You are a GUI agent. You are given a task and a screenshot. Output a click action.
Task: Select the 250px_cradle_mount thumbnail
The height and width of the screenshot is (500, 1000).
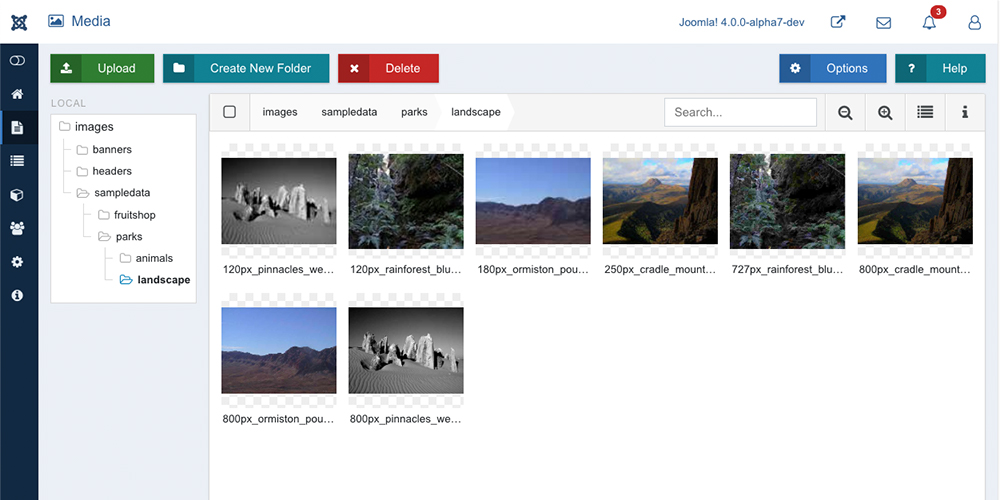[x=660, y=201]
